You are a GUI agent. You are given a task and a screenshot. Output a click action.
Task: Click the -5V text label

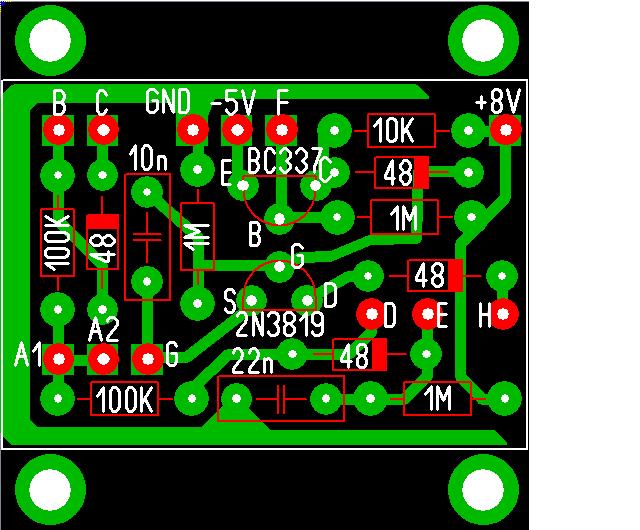pyautogui.click(x=233, y=101)
